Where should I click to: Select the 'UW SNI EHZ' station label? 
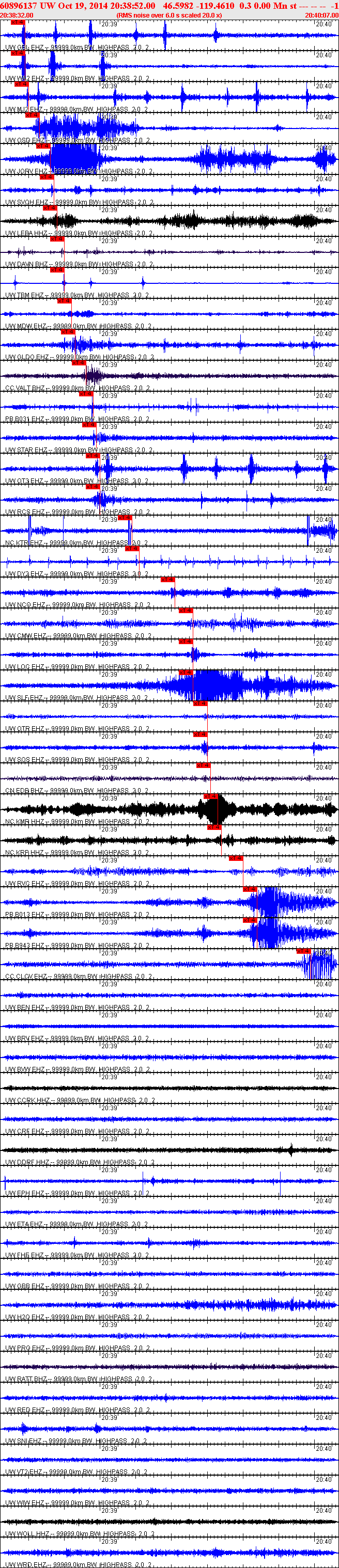[x=24, y=1441]
